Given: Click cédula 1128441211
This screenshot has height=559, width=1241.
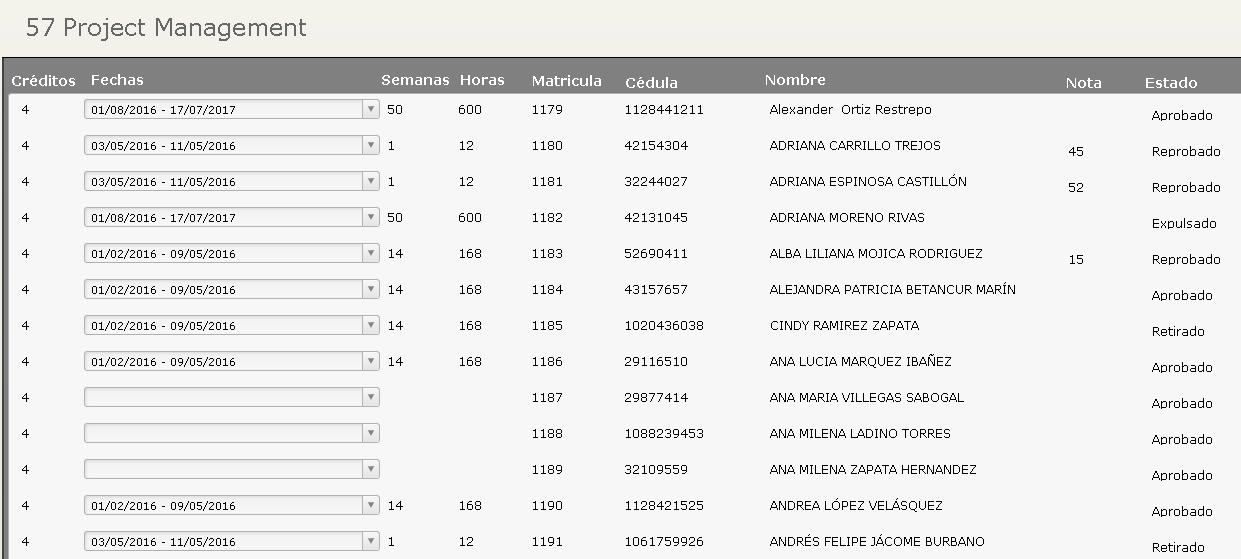Looking at the screenshot, I should [664, 109].
